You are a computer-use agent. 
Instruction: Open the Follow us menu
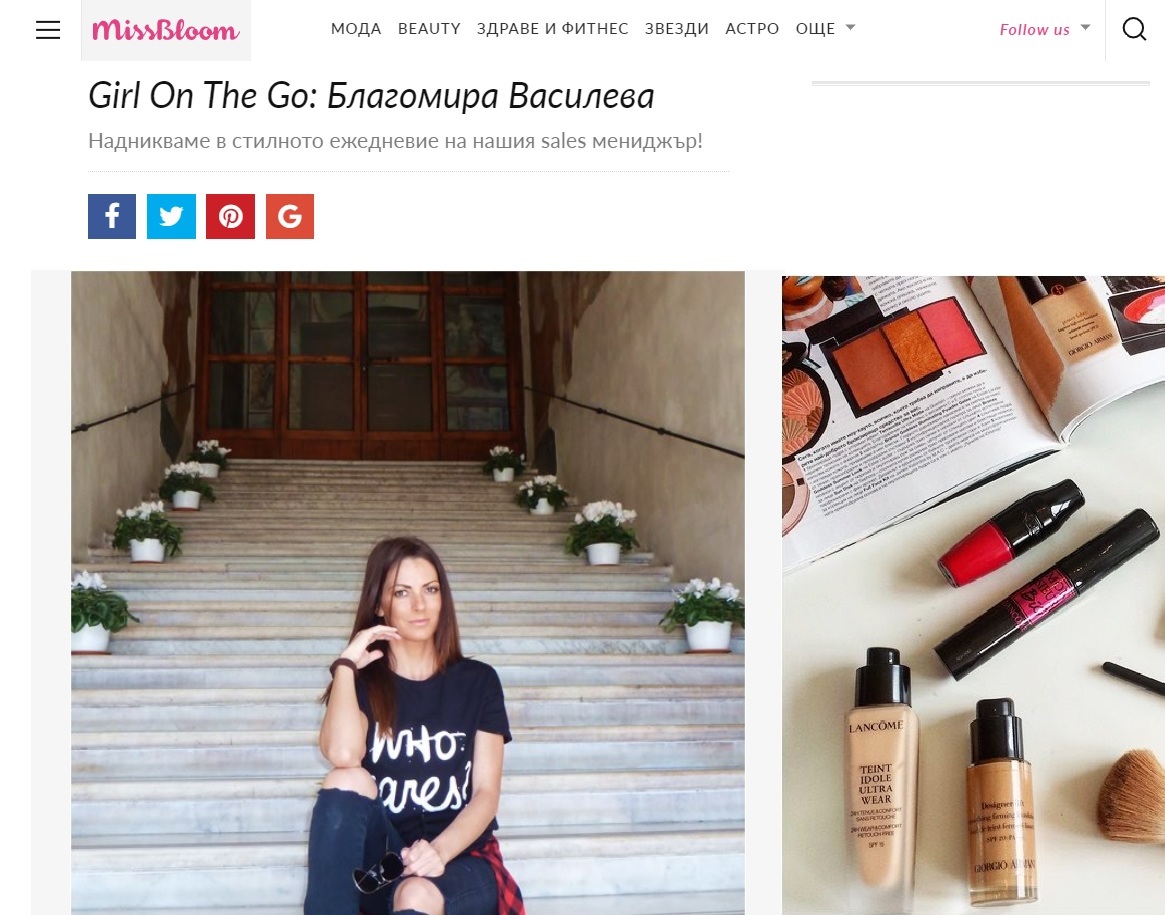pos(1034,30)
